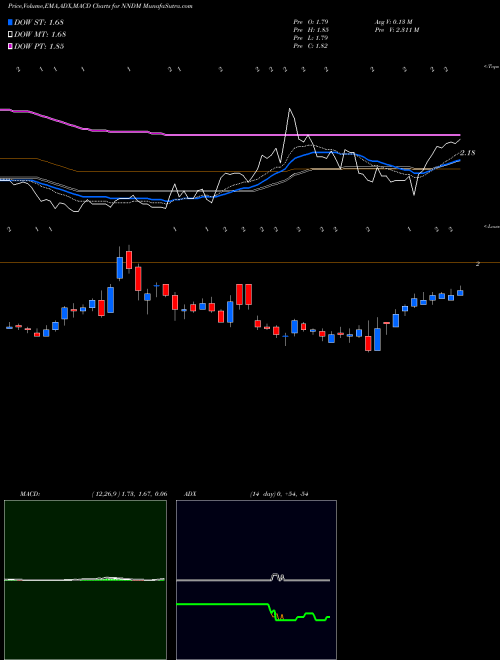The height and width of the screenshot is (660, 500).
Task: Select the 'DOW ST: 1.68' legend label
Action: (x=40, y=22)
